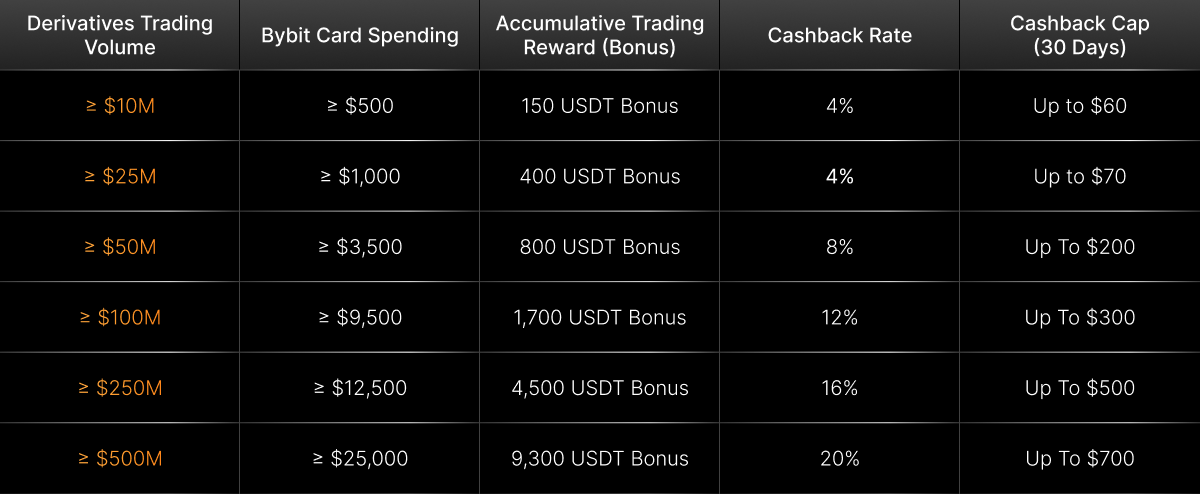Click the 12% cashback rate value
This screenshot has height=494, width=1200.
pyautogui.click(x=840, y=318)
